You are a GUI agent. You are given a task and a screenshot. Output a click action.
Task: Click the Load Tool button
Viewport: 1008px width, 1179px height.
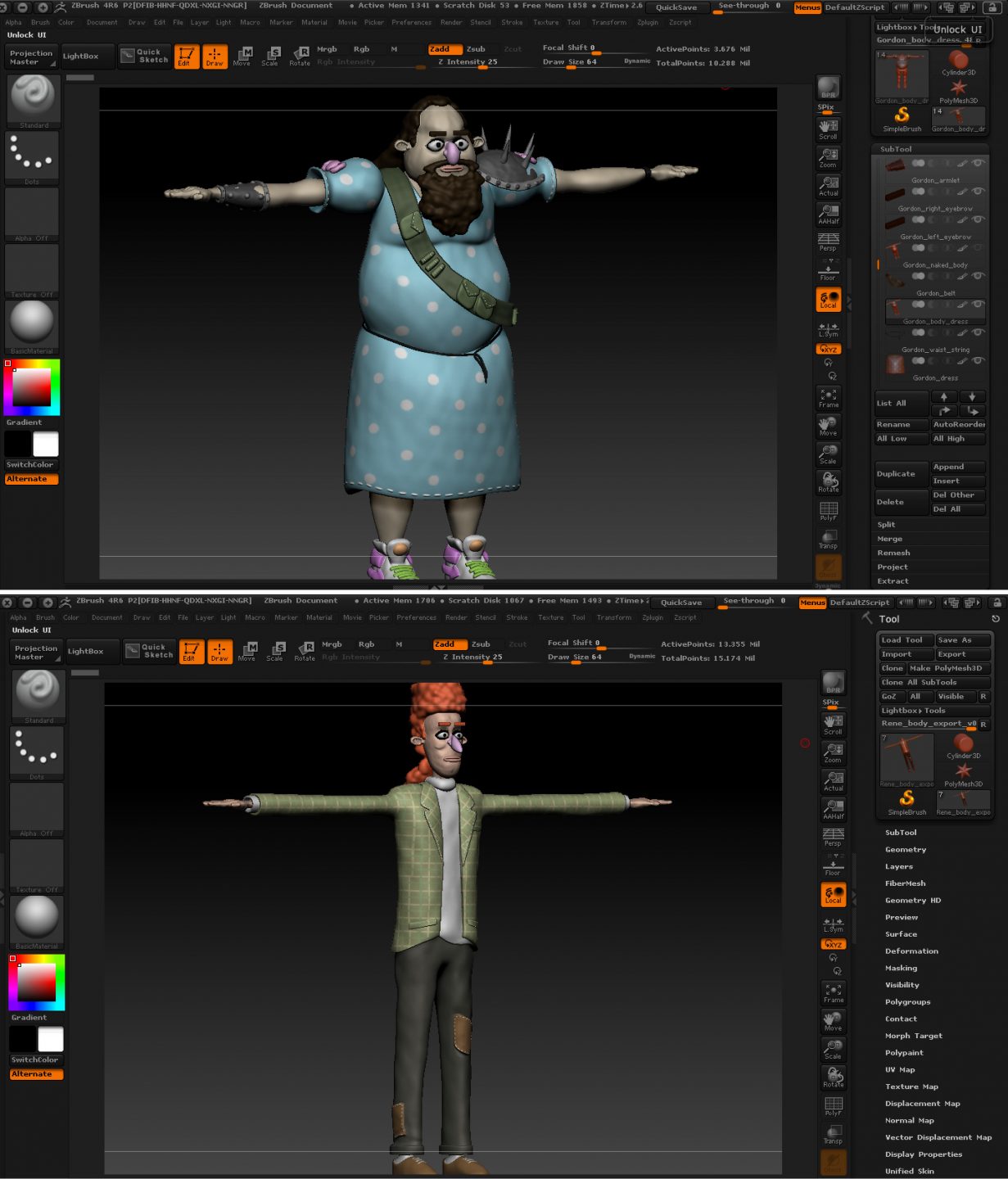(x=902, y=640)
